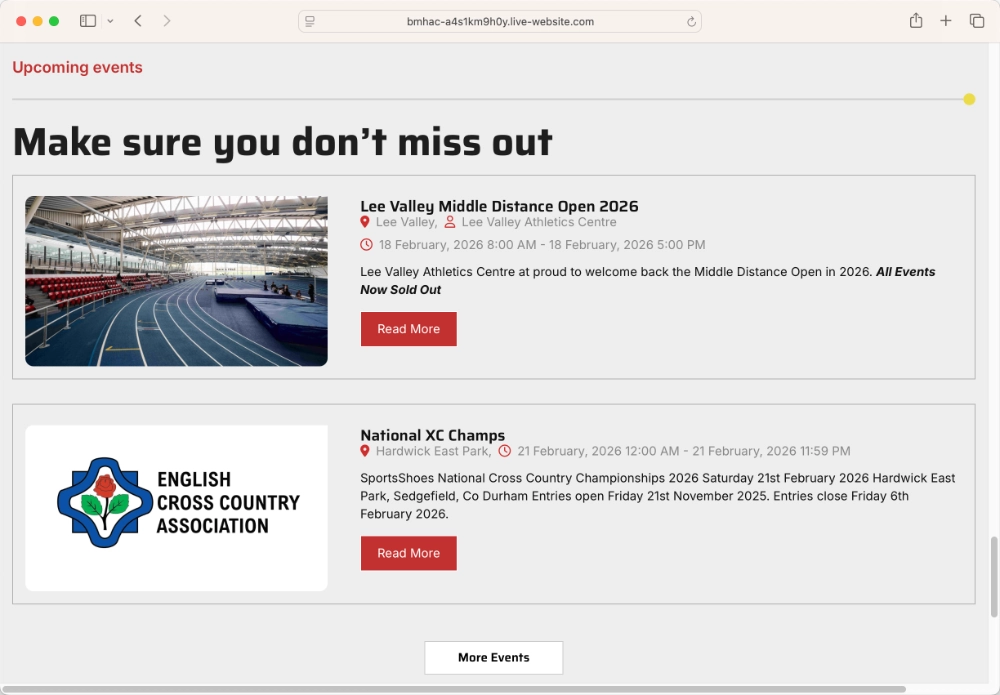Open Lee Valley Middle Distance Open 2026 title
This screenshot has height=695, width=1000.
click(x=499, y=206)
